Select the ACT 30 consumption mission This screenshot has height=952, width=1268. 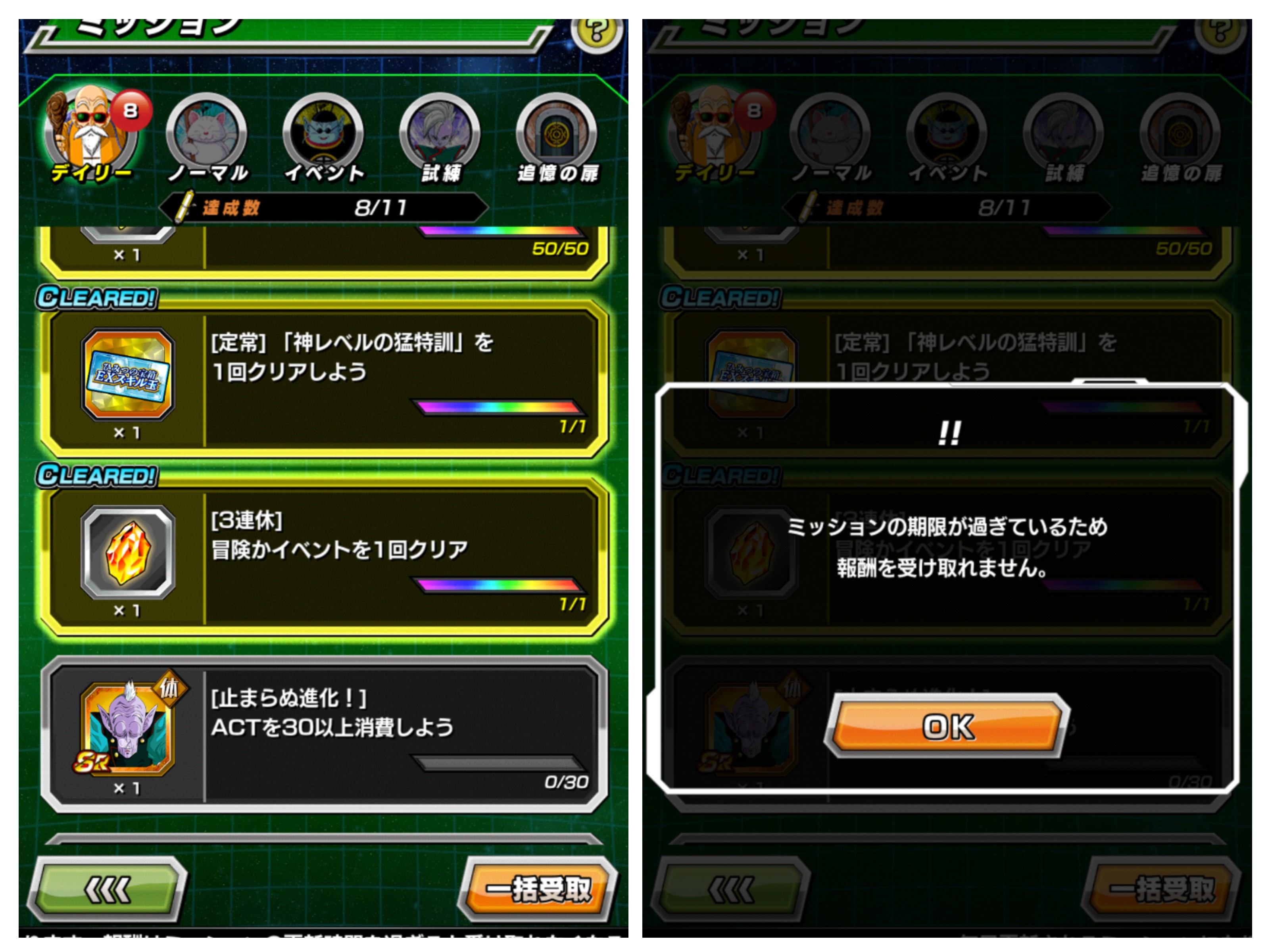[325, 735]
